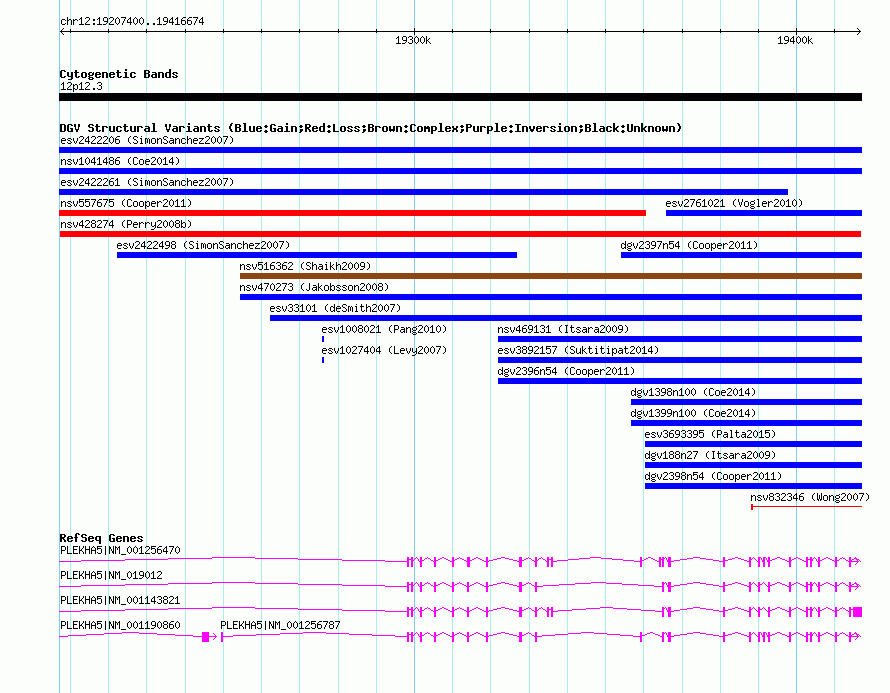Click the small blue tick under esv1008021

(323, 339)
